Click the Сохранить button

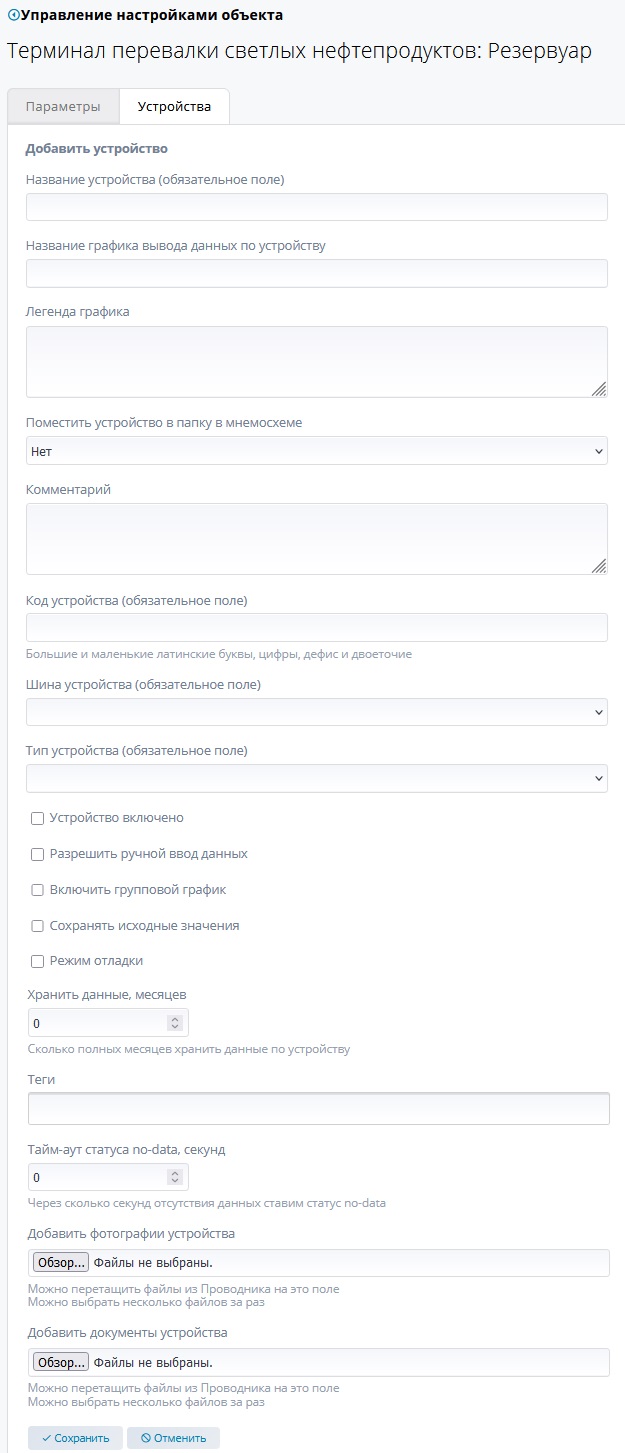75,1438
